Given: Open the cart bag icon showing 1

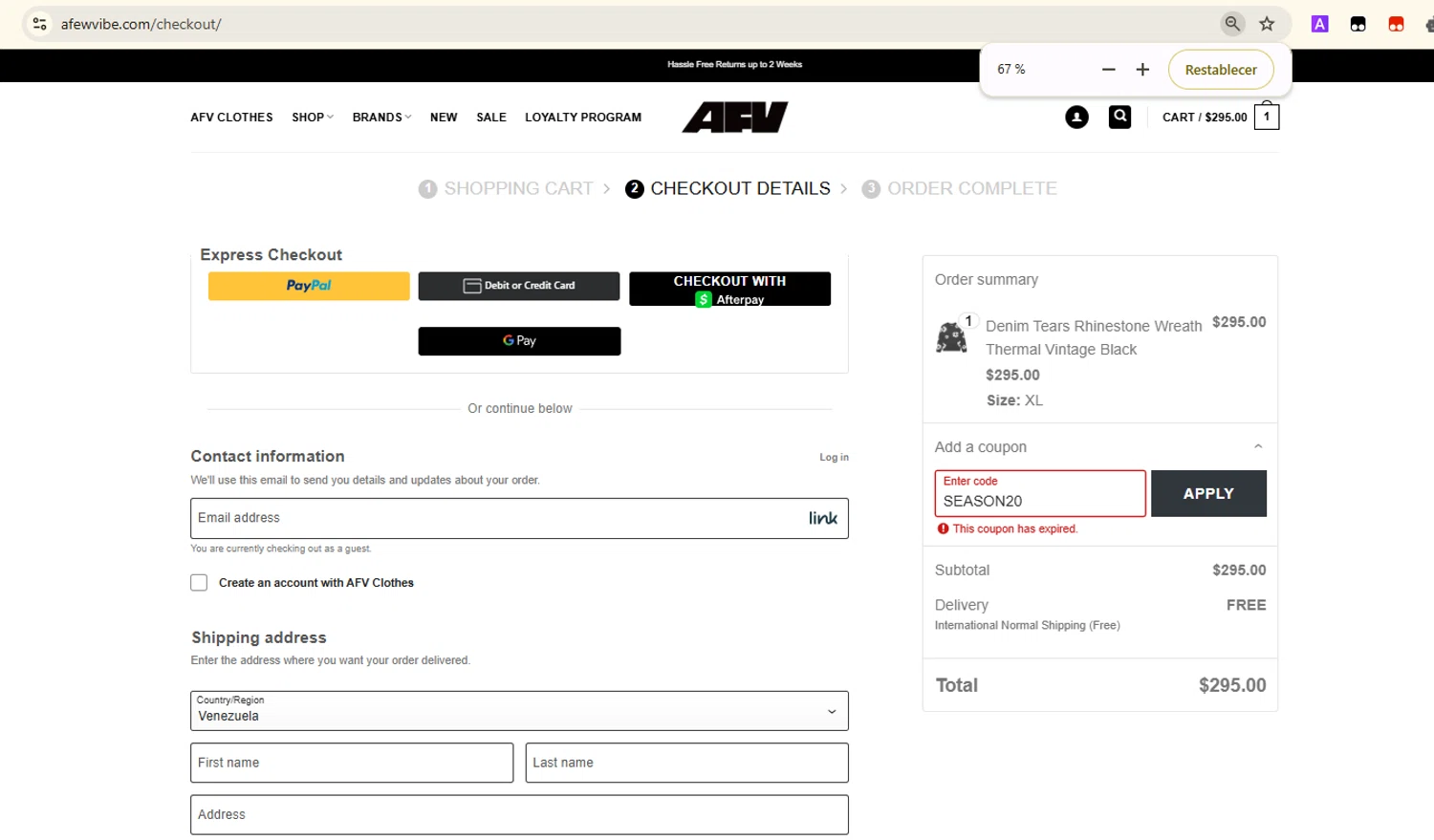Looking at the screenshot, I should tap(1267, 116).
